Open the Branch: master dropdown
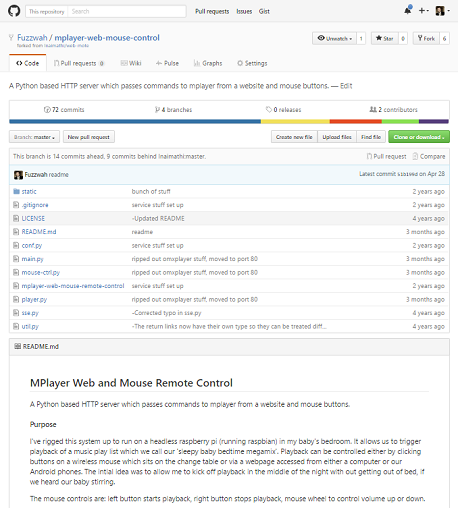This screenshot has height=508, width=458. (x=34, y=137)
